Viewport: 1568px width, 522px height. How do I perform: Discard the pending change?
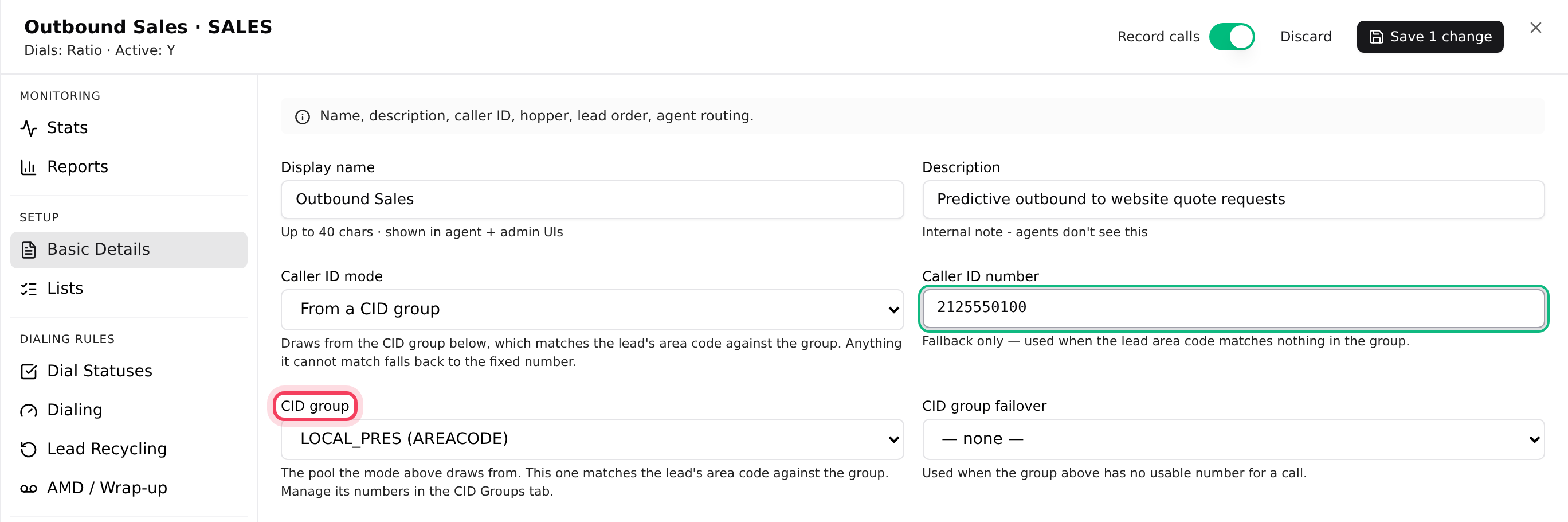click(x=1306, y=37)
